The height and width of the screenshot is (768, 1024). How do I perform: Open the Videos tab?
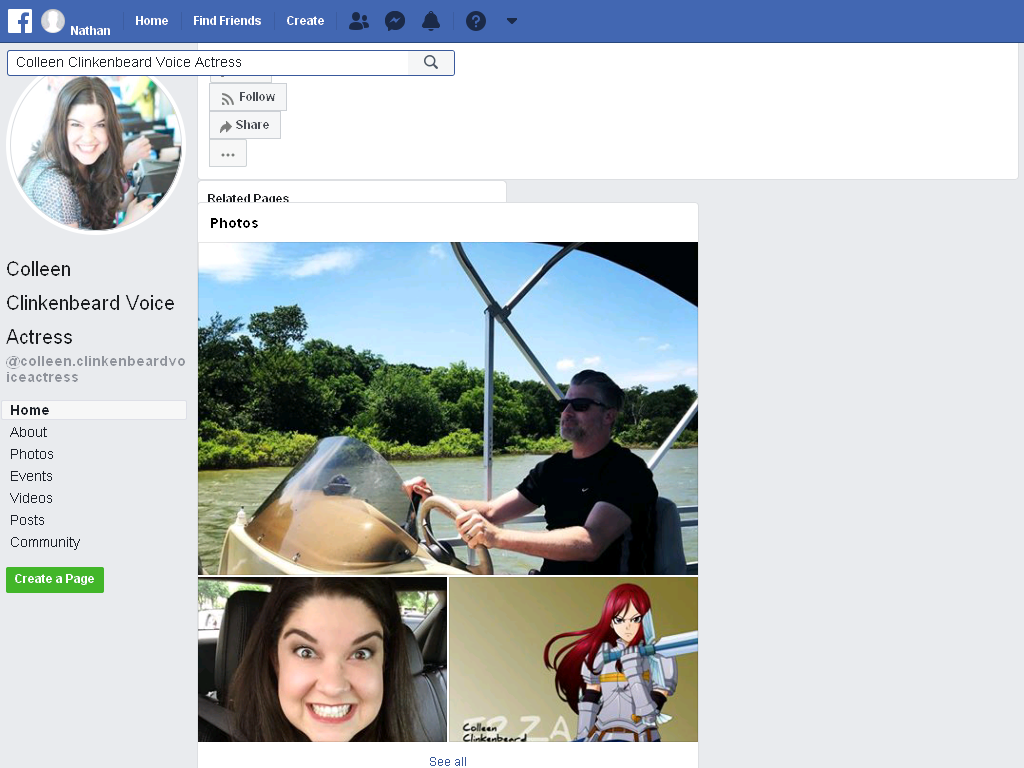coord(31,498)
